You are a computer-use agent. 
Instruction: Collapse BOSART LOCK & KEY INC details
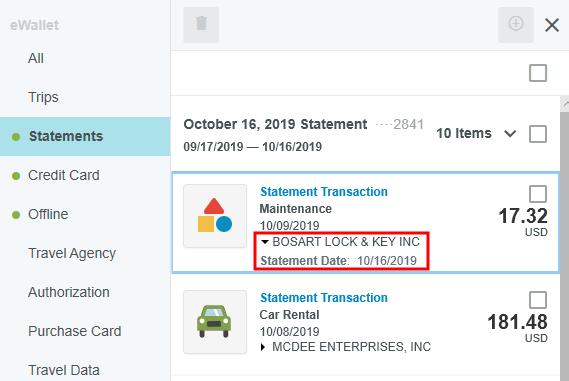(265, 242)
